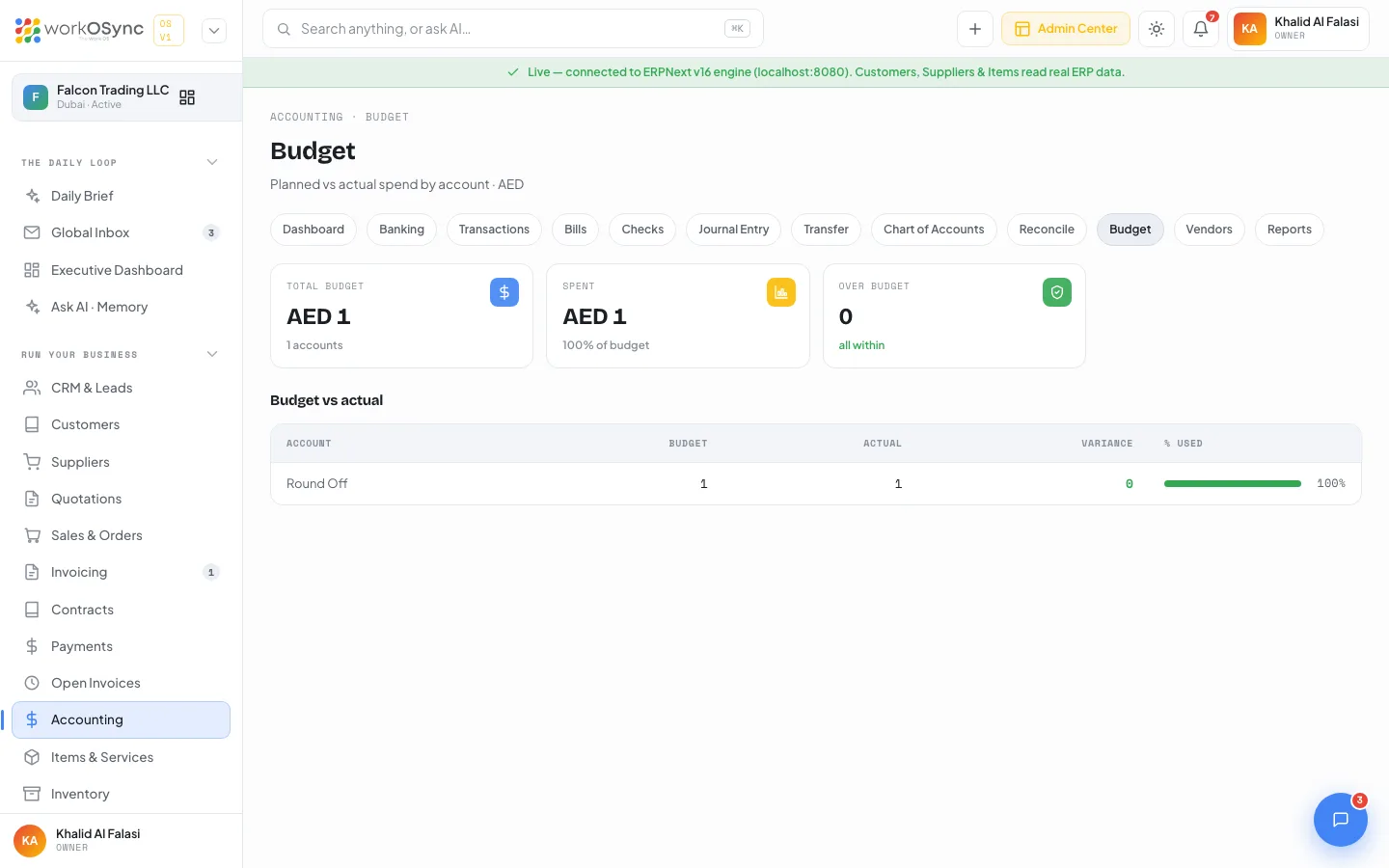Go to Reports tab

pos(1290,230)
